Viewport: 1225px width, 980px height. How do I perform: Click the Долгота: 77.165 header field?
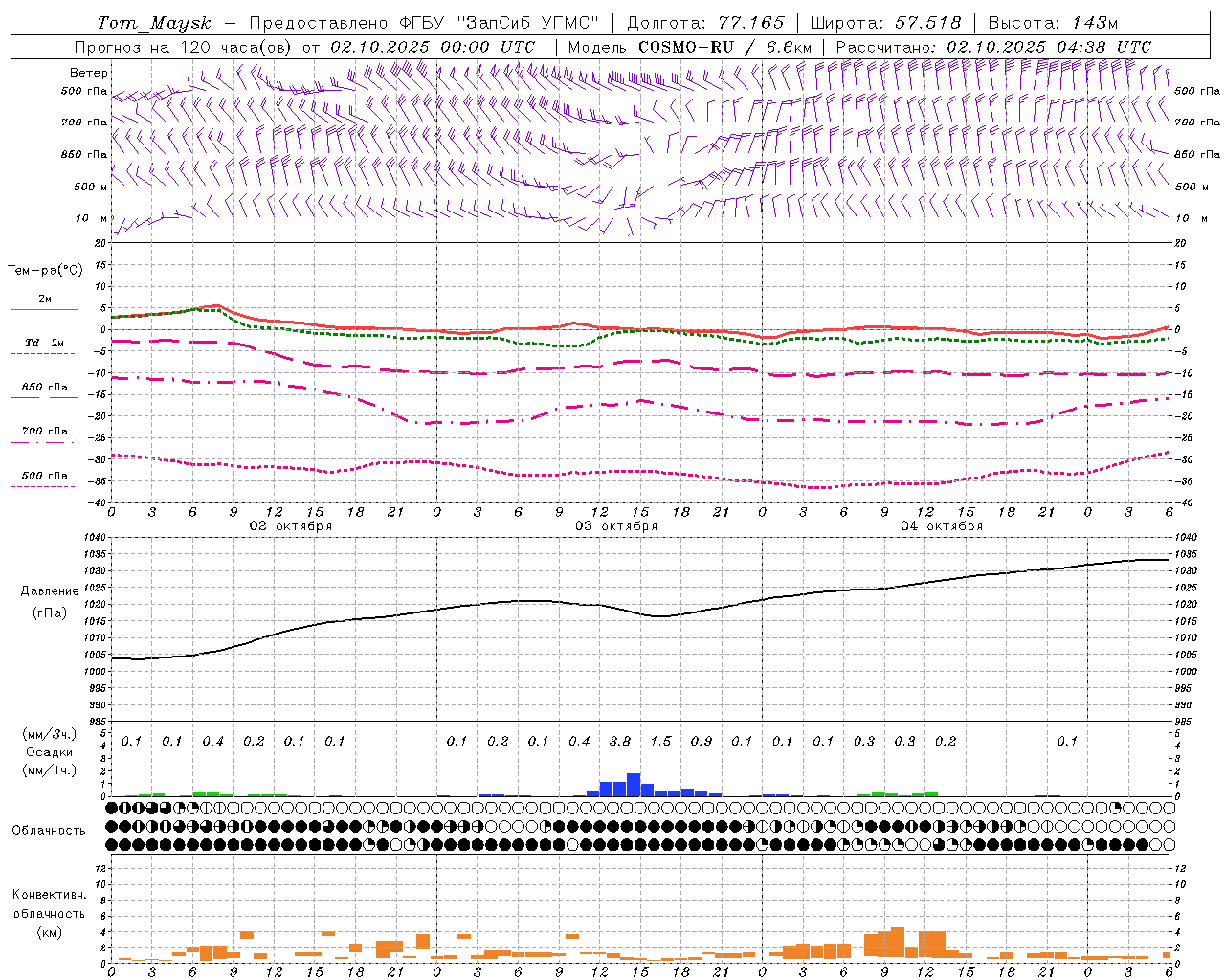tap(706, 23)
